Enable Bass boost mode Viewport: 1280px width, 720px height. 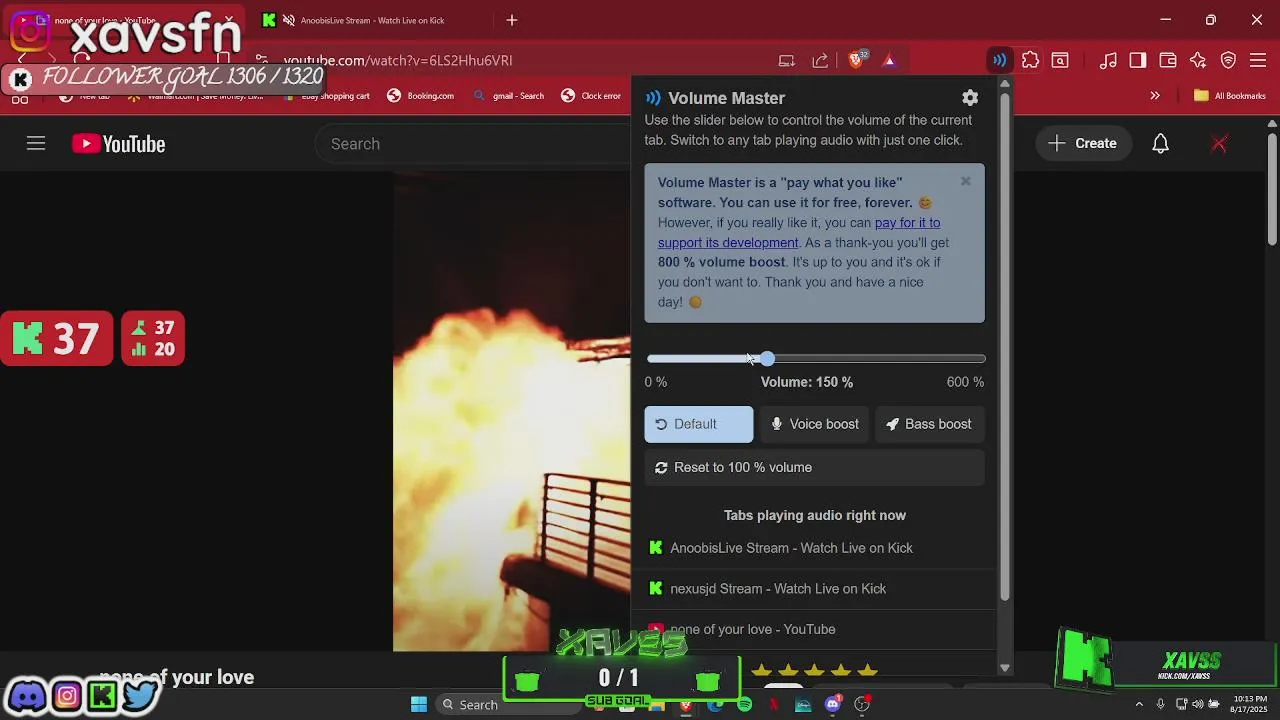coord(929,424)
